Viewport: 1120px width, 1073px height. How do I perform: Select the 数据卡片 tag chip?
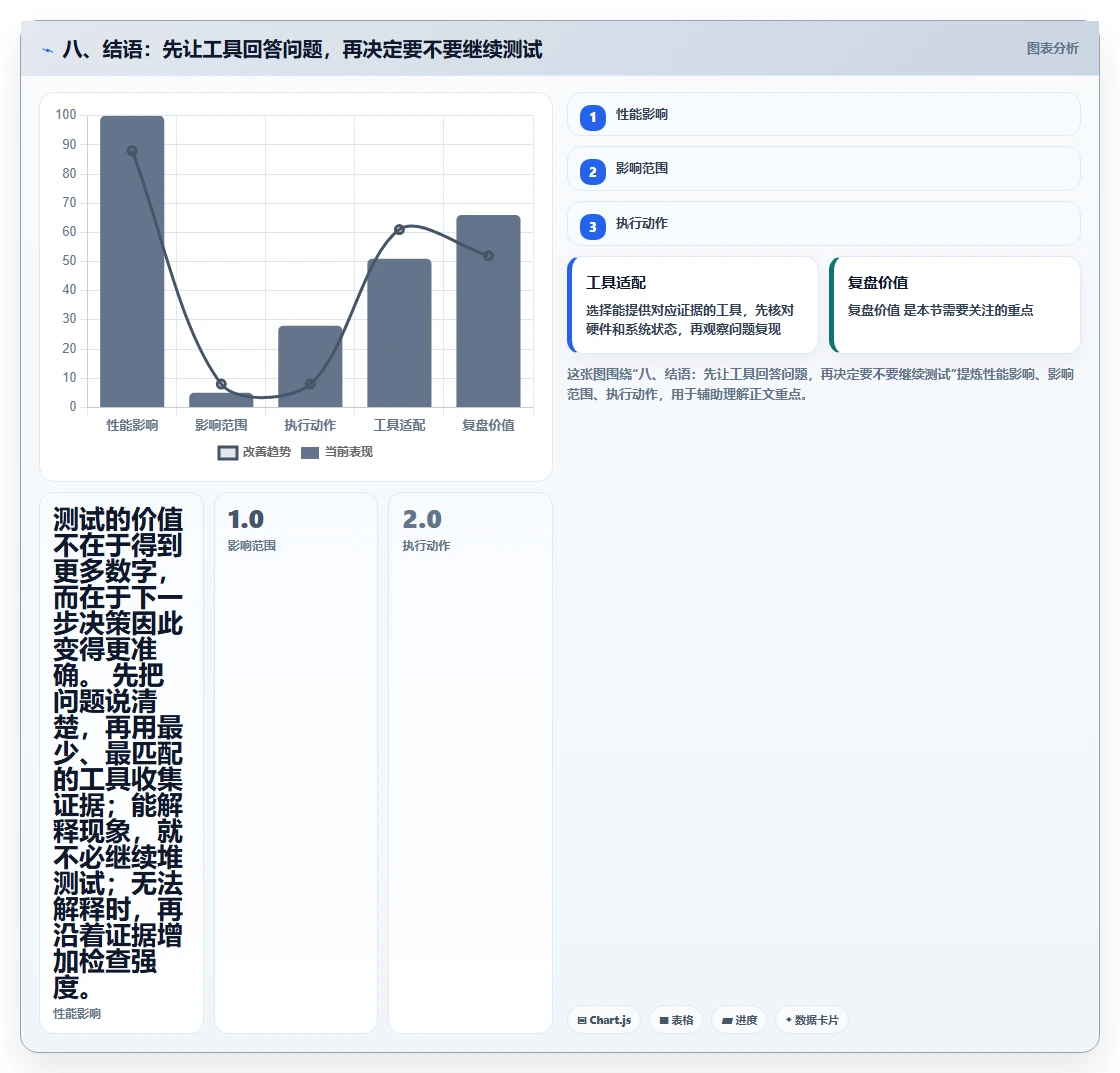pyautogui.click(x=812, y=1020)
